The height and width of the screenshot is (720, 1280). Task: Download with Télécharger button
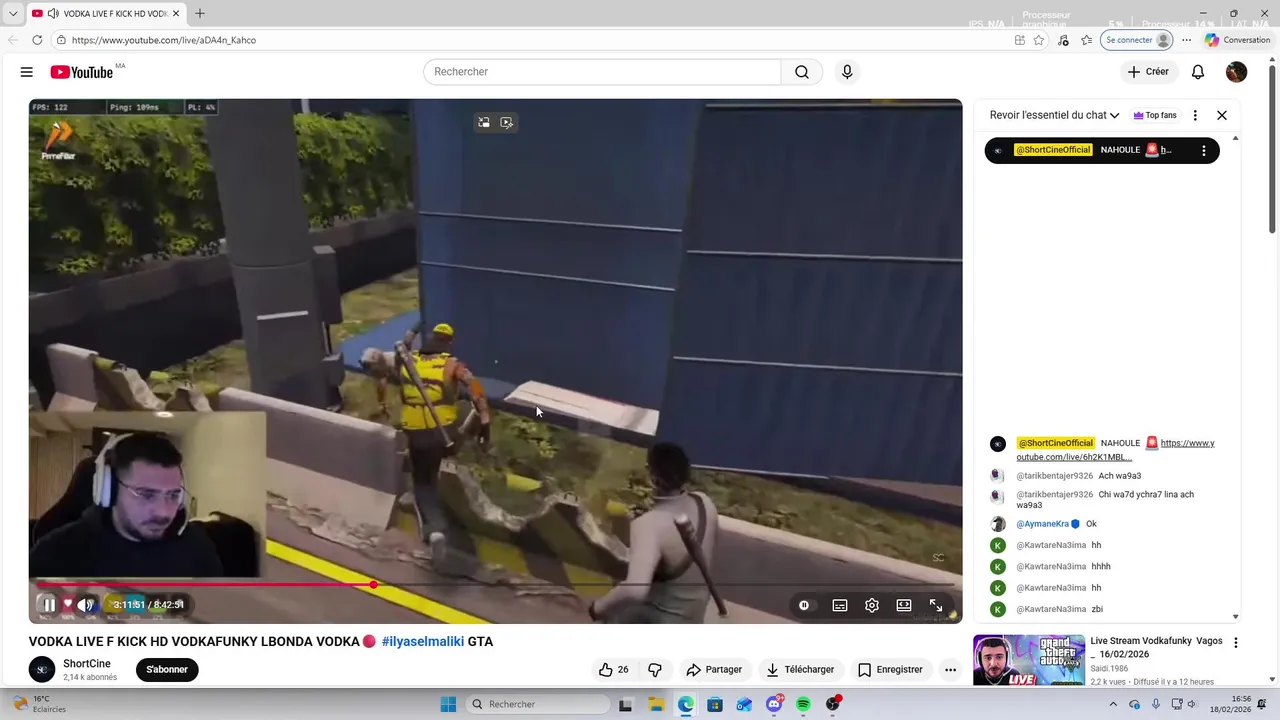click(x=800, y=669)
